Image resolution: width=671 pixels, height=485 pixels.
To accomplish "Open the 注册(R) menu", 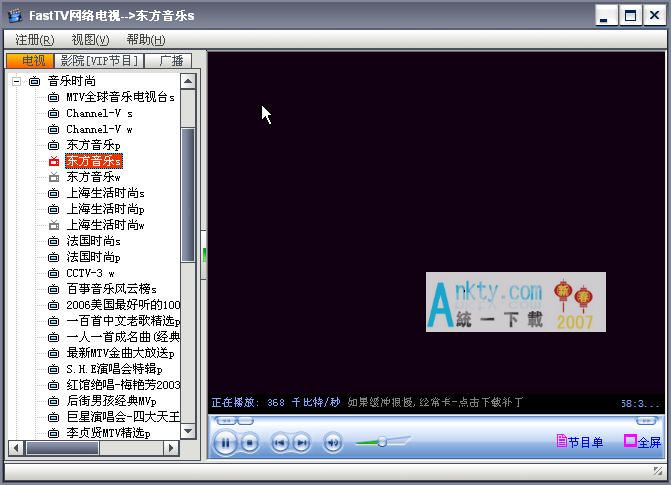I will 35,40.
